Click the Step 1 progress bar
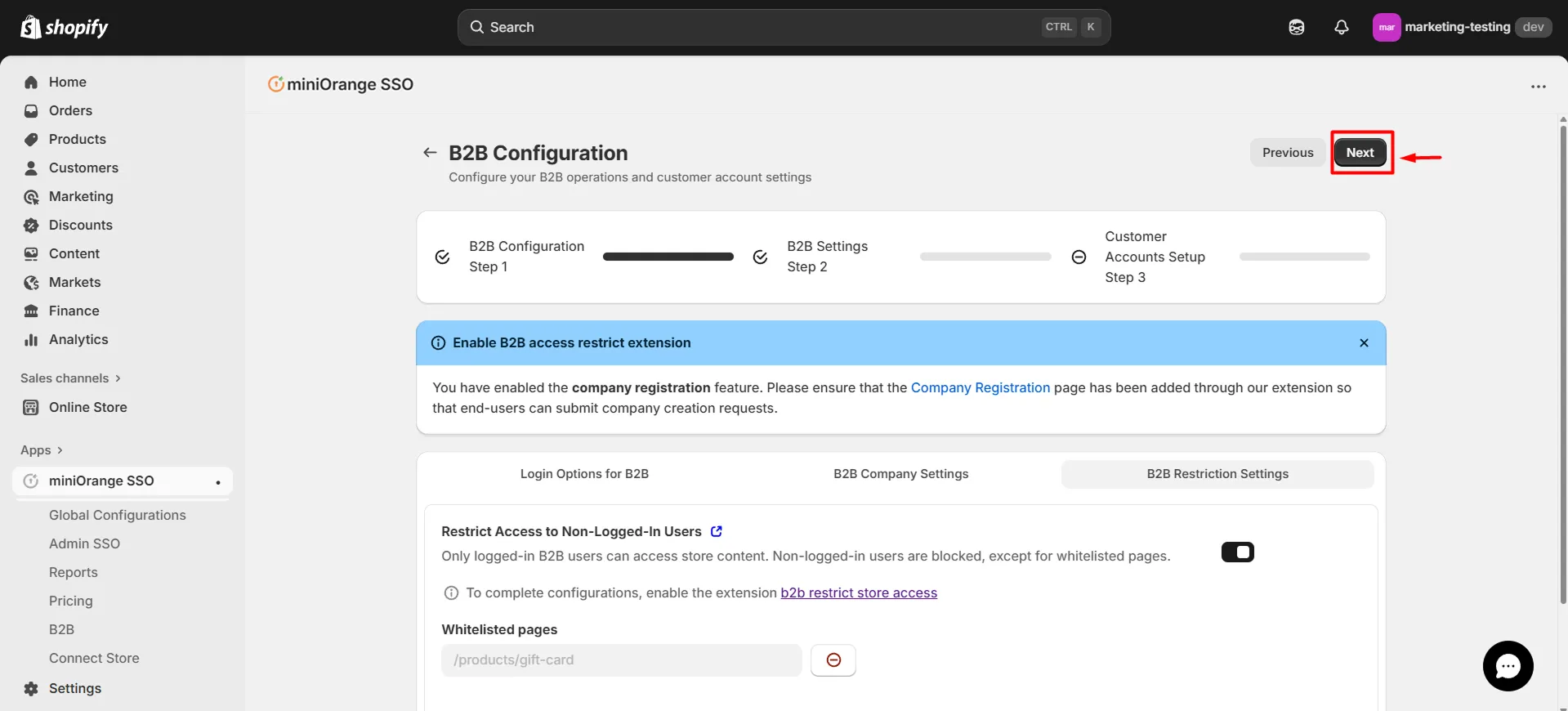This screenshot has width=1568, height=711. point(668,257)
